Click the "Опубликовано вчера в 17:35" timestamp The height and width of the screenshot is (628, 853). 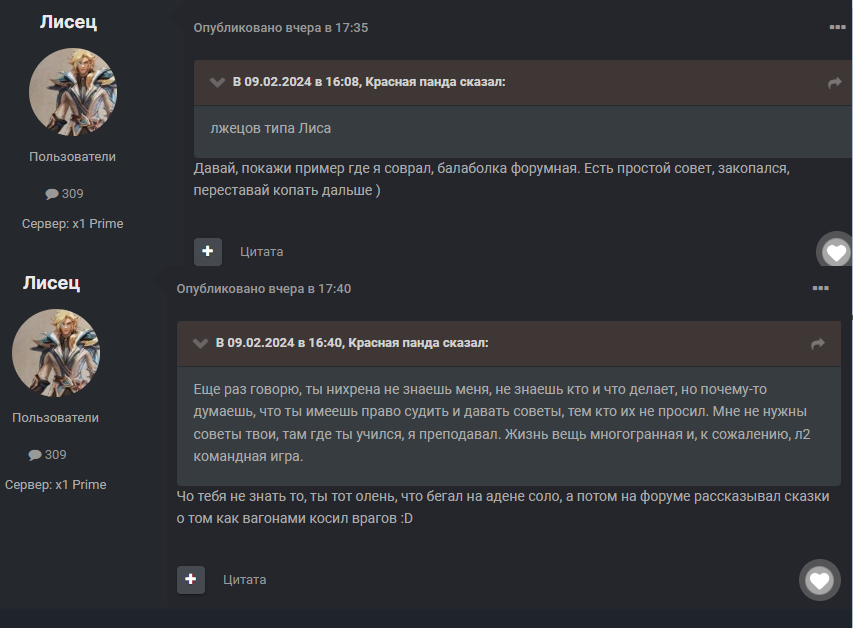281,28
